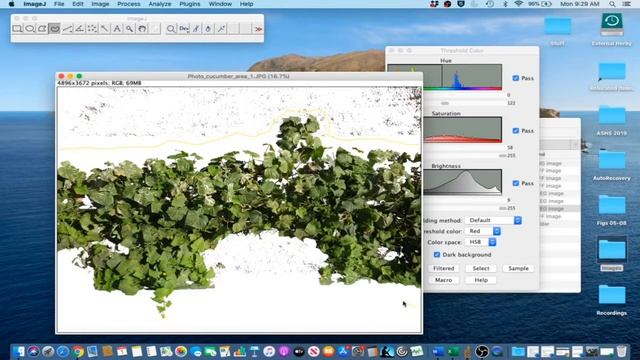Uncheck the Dark background checkbox
The width and height of the screenshot is (640, 360).
(437, 255)
